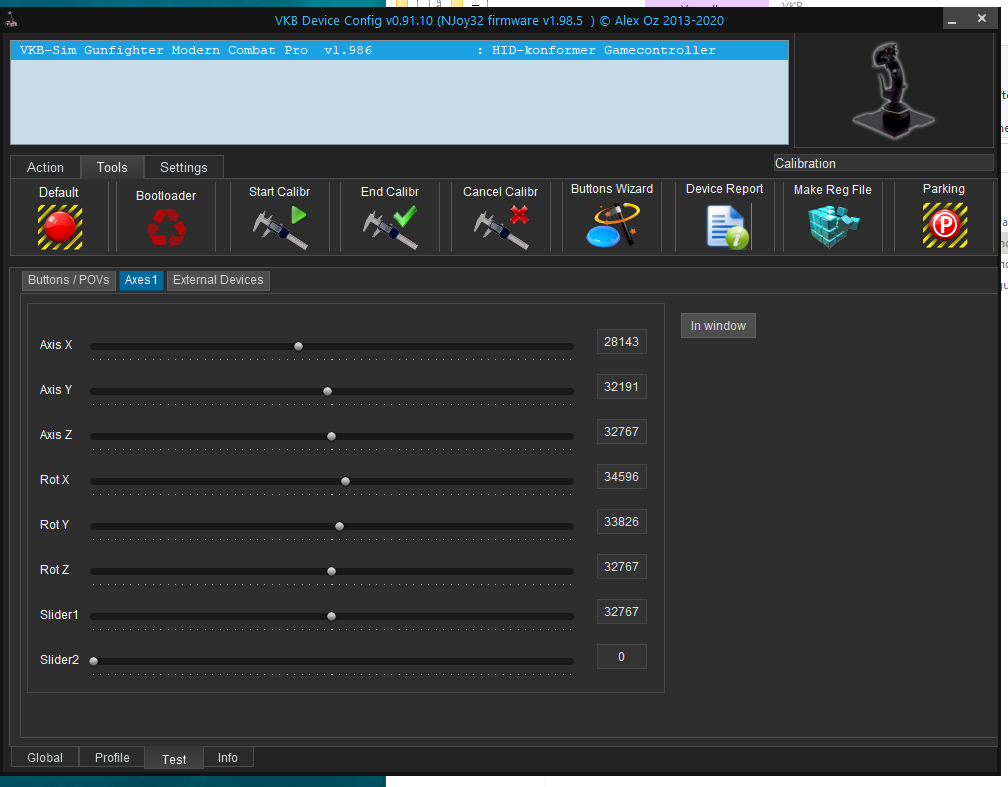Close the VKB Device Config window
Image resolution: width=1008 pixels, height=787 pixels.
pyautogui.click(x=982, y=19)
